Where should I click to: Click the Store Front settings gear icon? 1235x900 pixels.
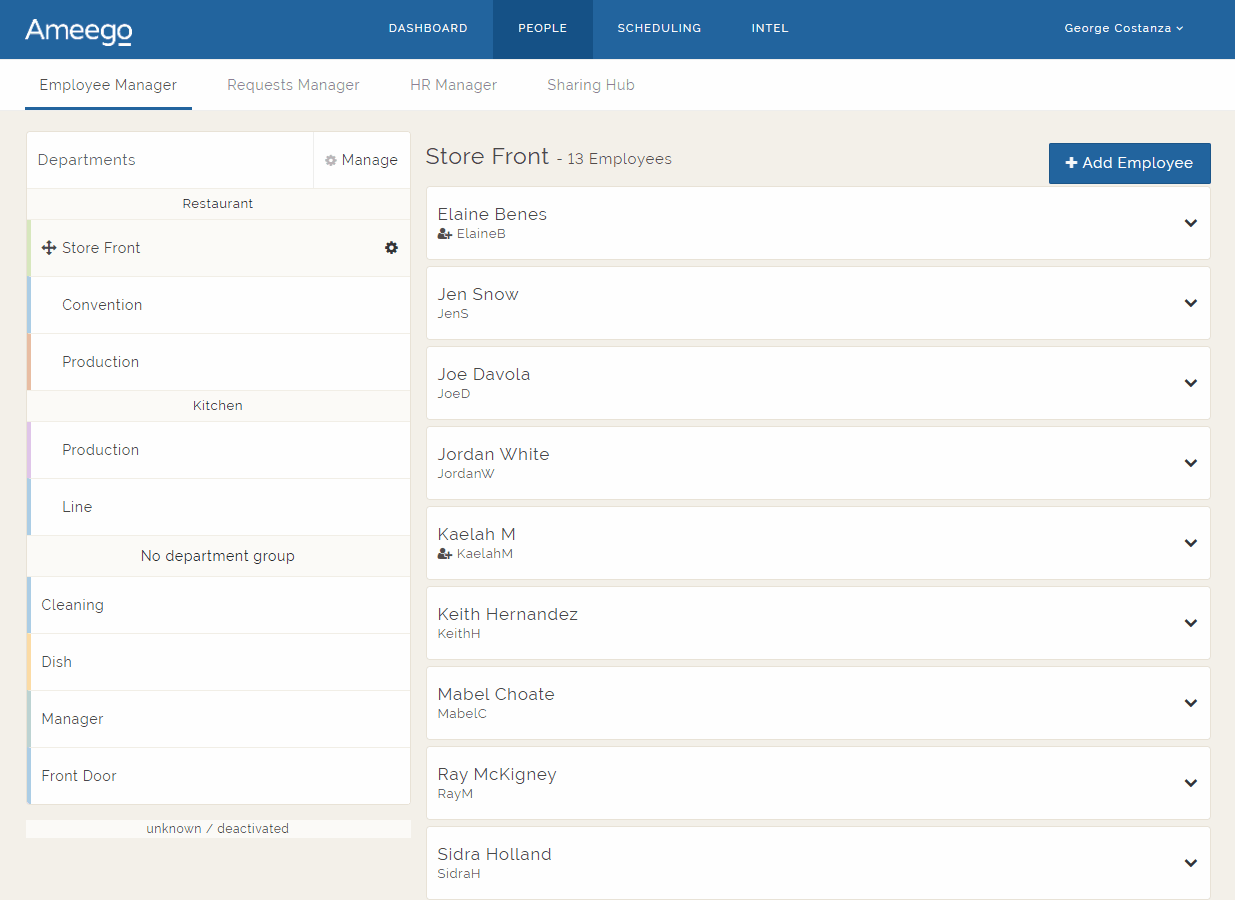pyautogui.click(x=391, y=248)
